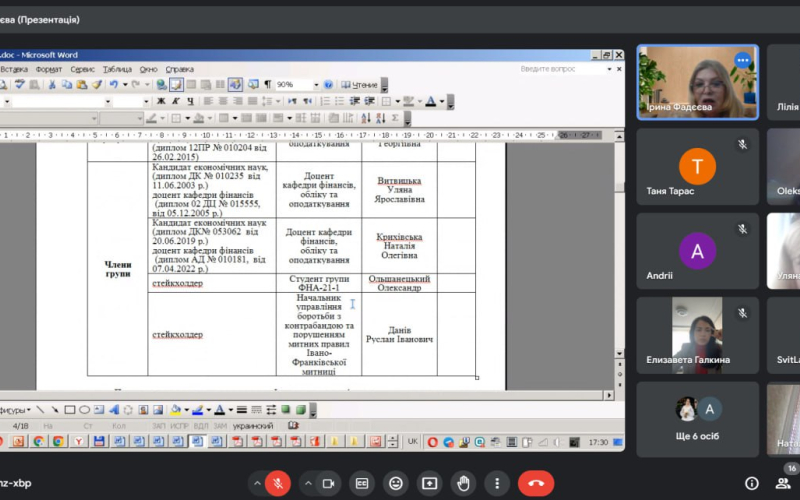Click the украинский language status indicator
The width and height of the screenshot is (800, 500).
[x=253, y=426]
